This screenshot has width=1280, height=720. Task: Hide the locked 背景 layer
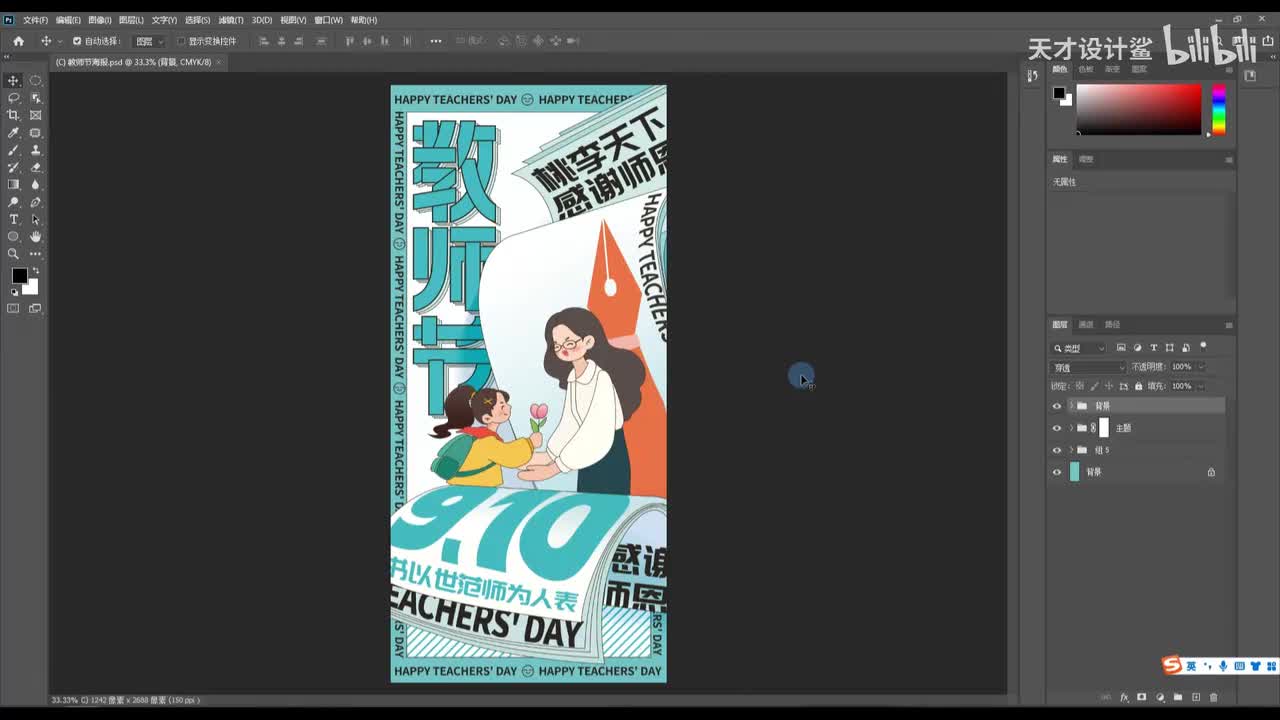click(x=1057, y=472)
